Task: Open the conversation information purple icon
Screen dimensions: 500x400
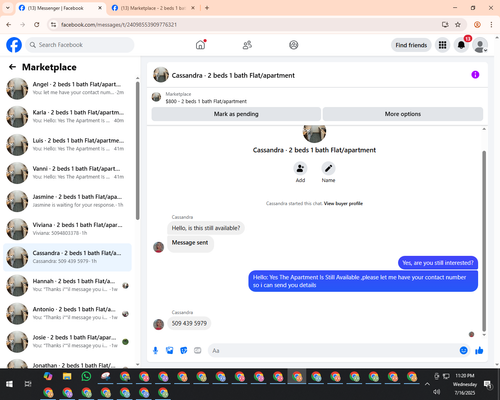Action: pos(475,75)
